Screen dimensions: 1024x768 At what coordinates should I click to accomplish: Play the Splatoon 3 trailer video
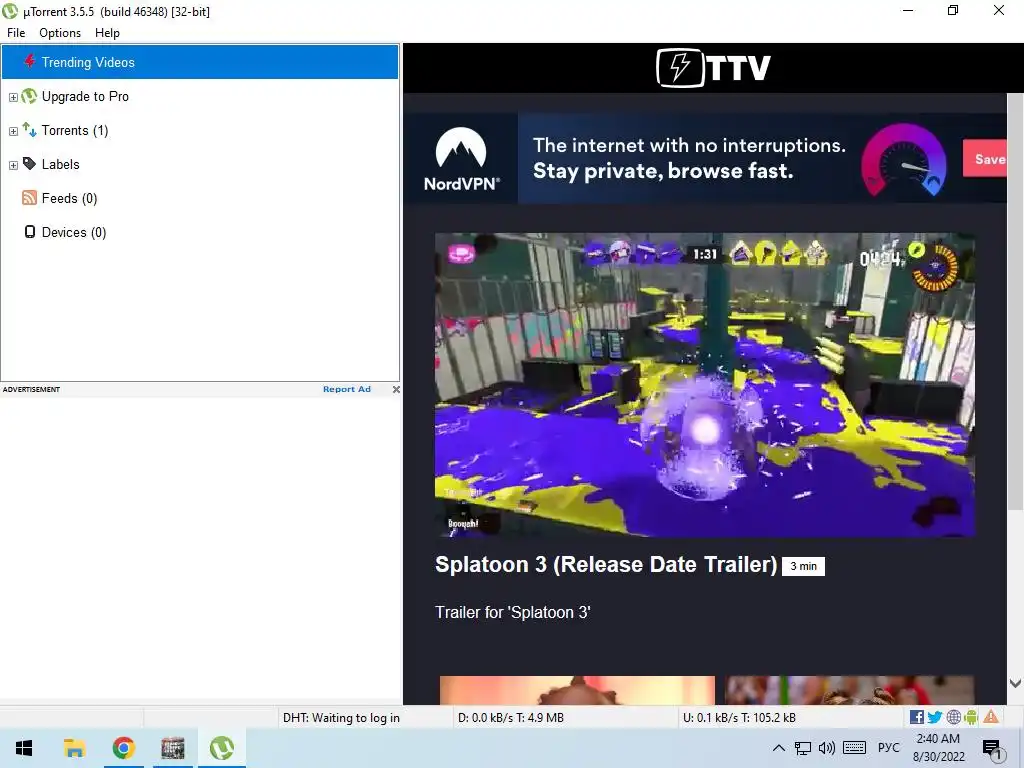click(x=705, y=385)
